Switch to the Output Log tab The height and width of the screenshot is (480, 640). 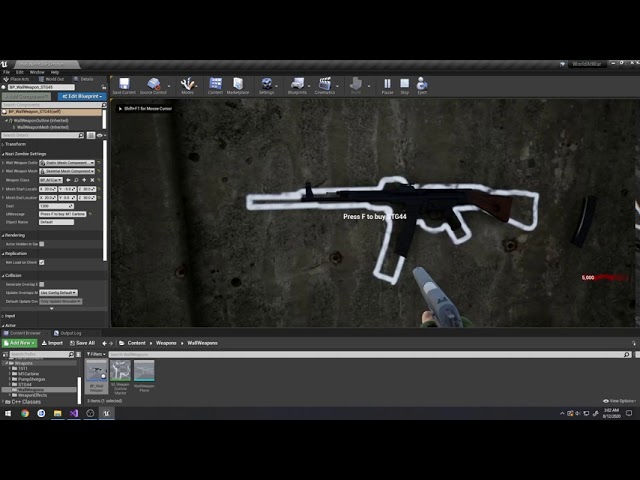point(68,333)
